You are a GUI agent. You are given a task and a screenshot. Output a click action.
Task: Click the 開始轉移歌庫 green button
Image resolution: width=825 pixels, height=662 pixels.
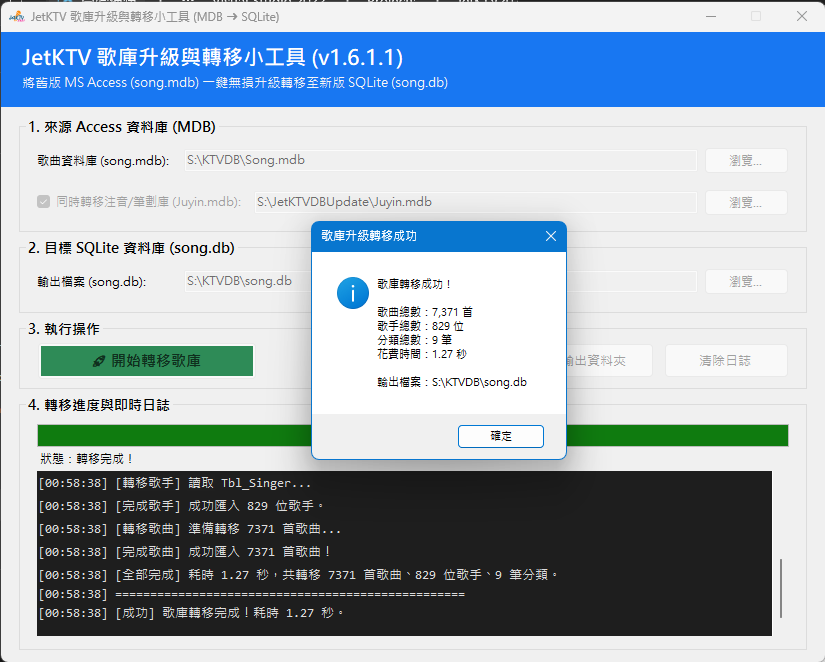(x=147, y=361)
